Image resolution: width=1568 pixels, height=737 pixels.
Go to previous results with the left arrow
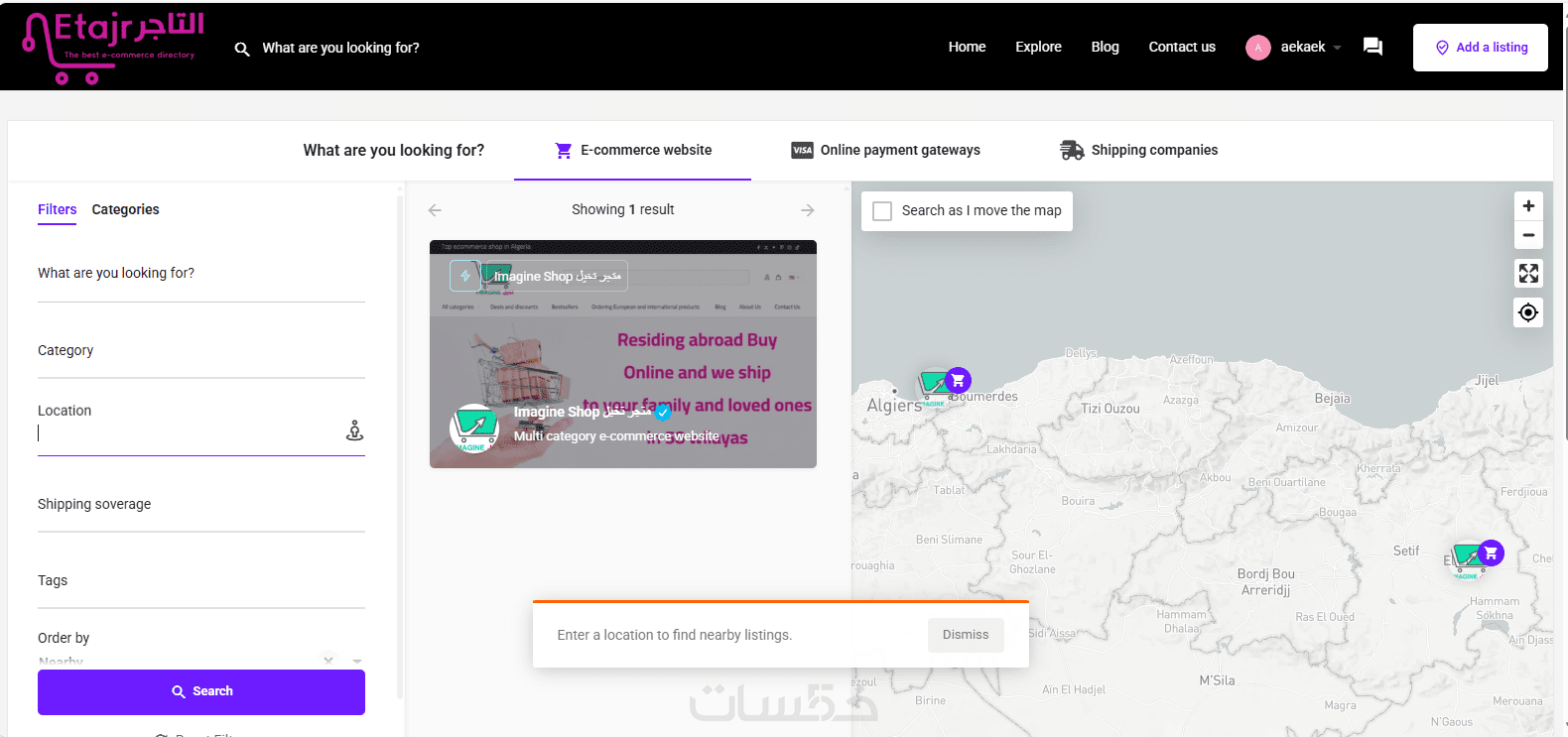[x=435, y=210]
